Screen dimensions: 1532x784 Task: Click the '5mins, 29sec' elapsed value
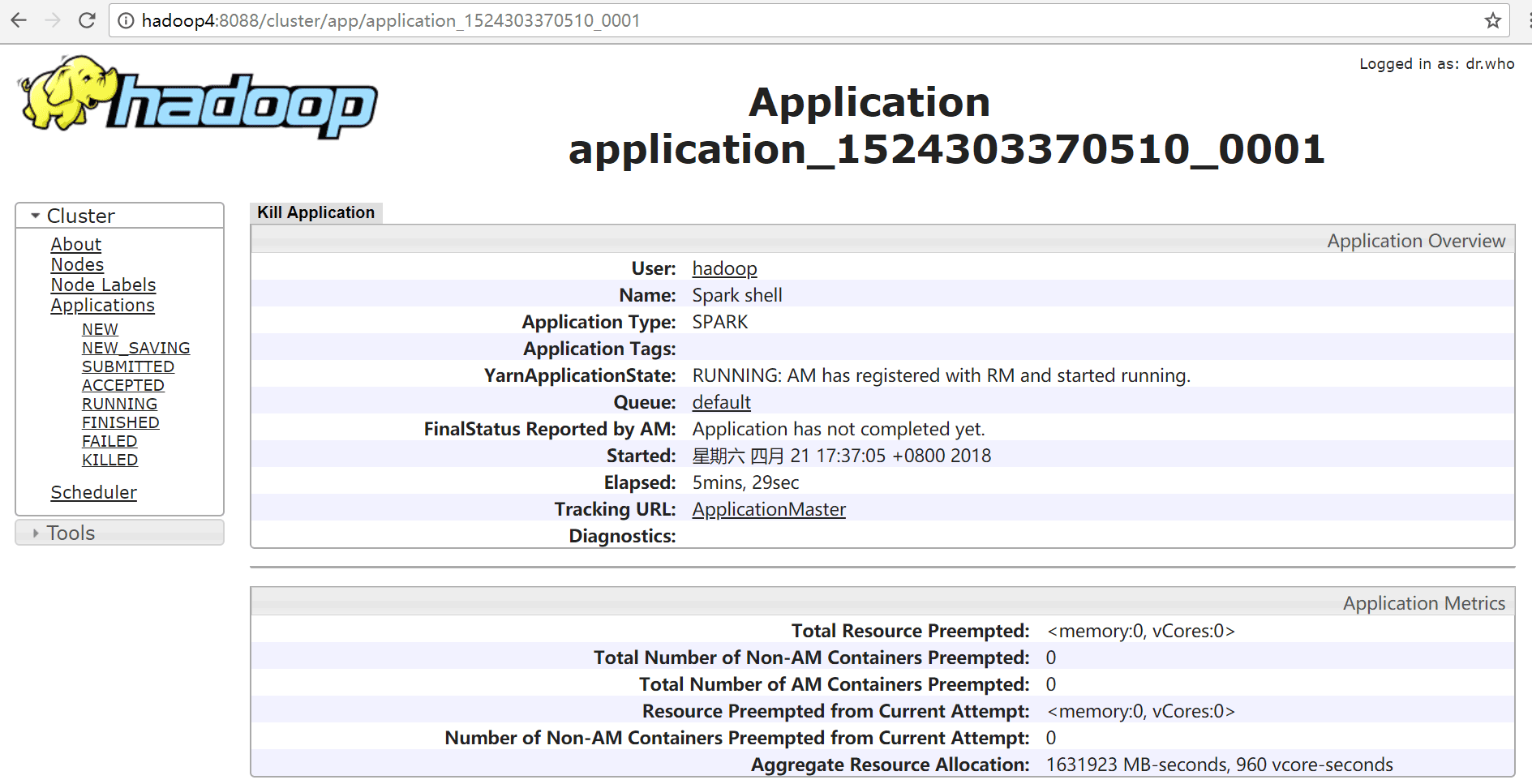click(745, 482)
